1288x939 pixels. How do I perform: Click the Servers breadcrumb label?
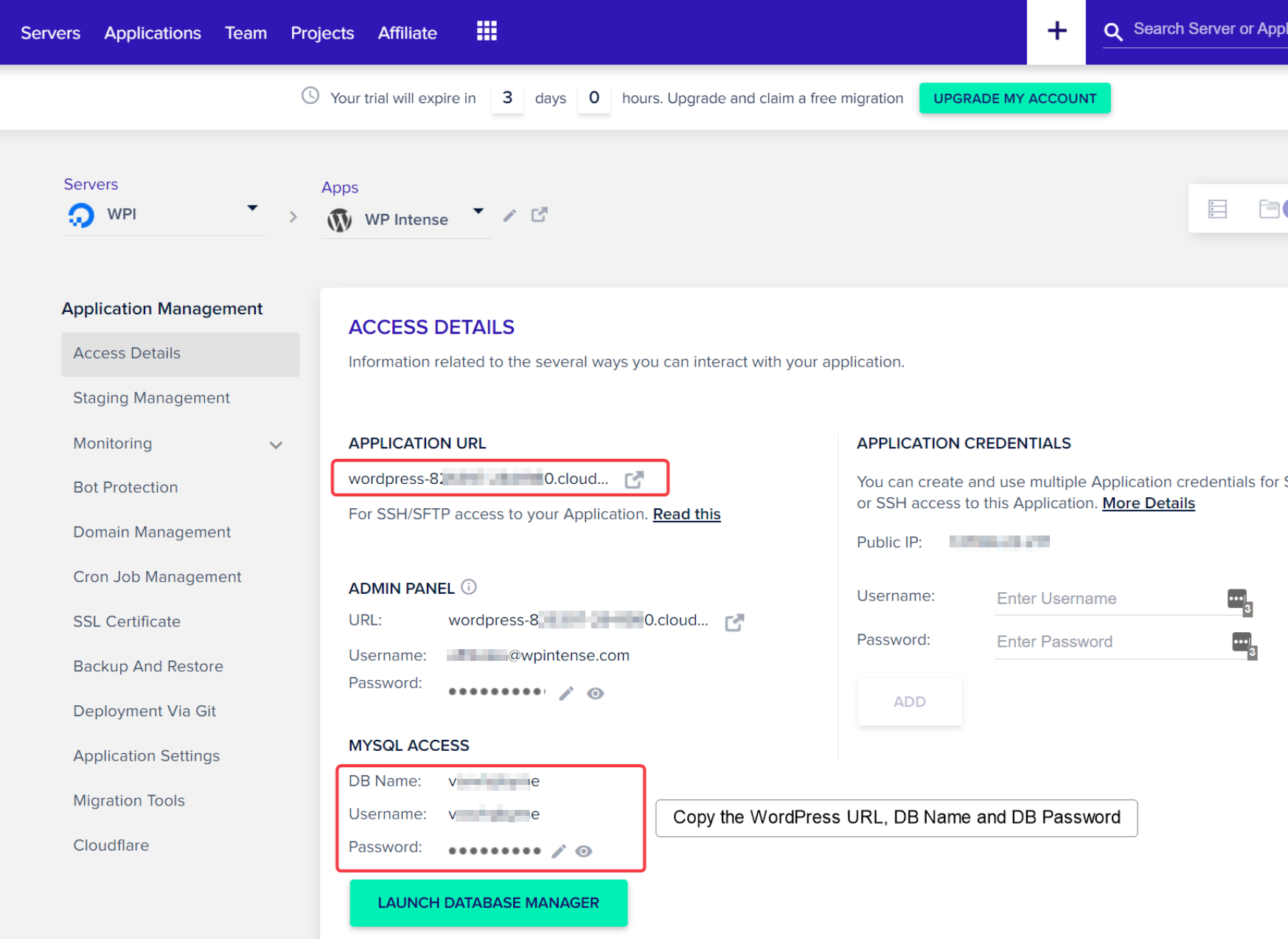click(91, 184)
